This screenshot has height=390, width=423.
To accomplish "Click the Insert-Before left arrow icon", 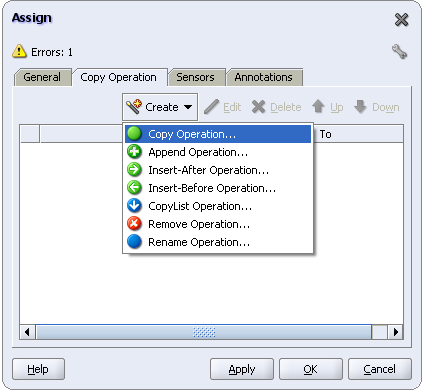I will (134, 188).
